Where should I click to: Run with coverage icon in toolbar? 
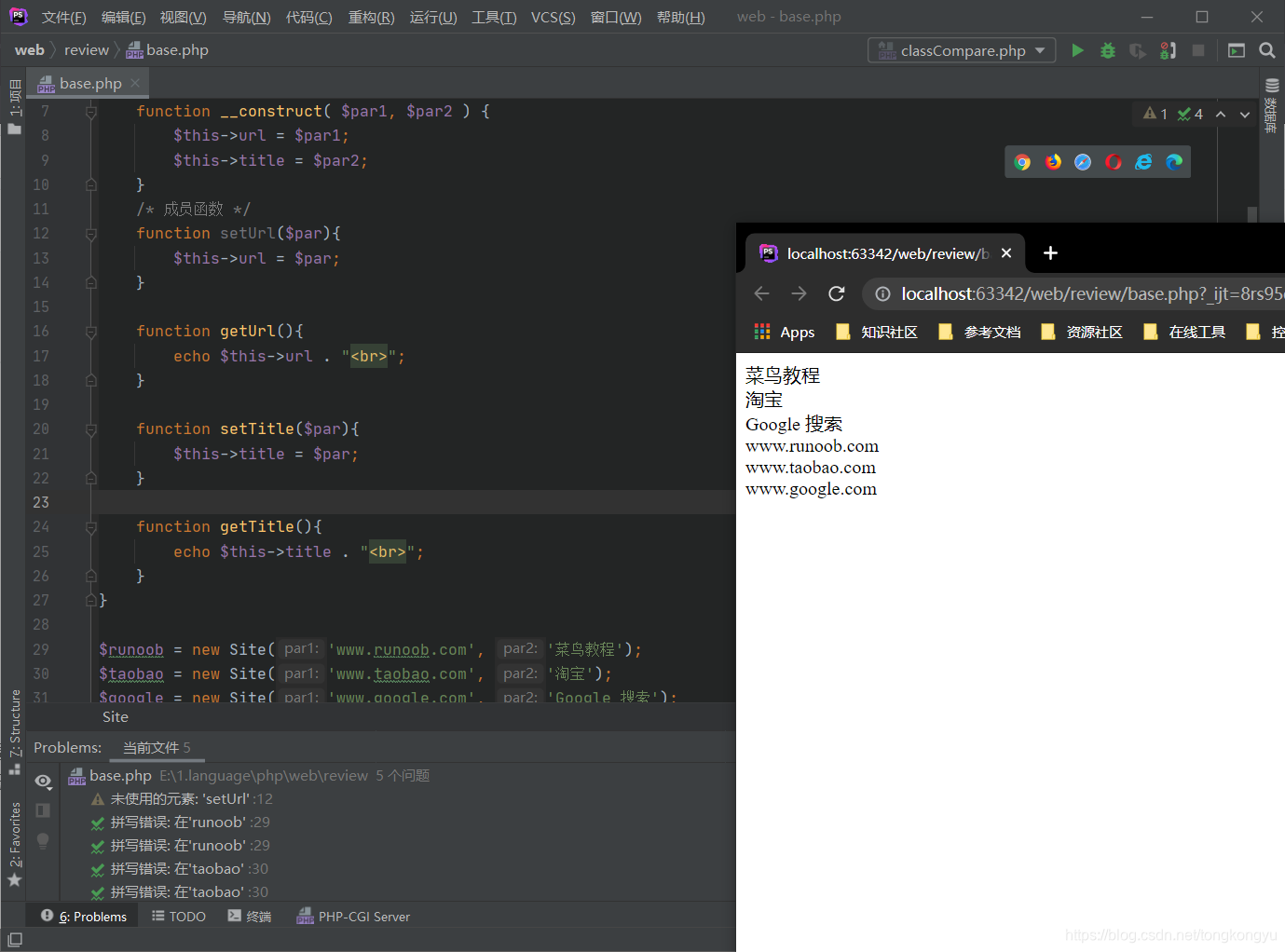tap(1138, 50)
